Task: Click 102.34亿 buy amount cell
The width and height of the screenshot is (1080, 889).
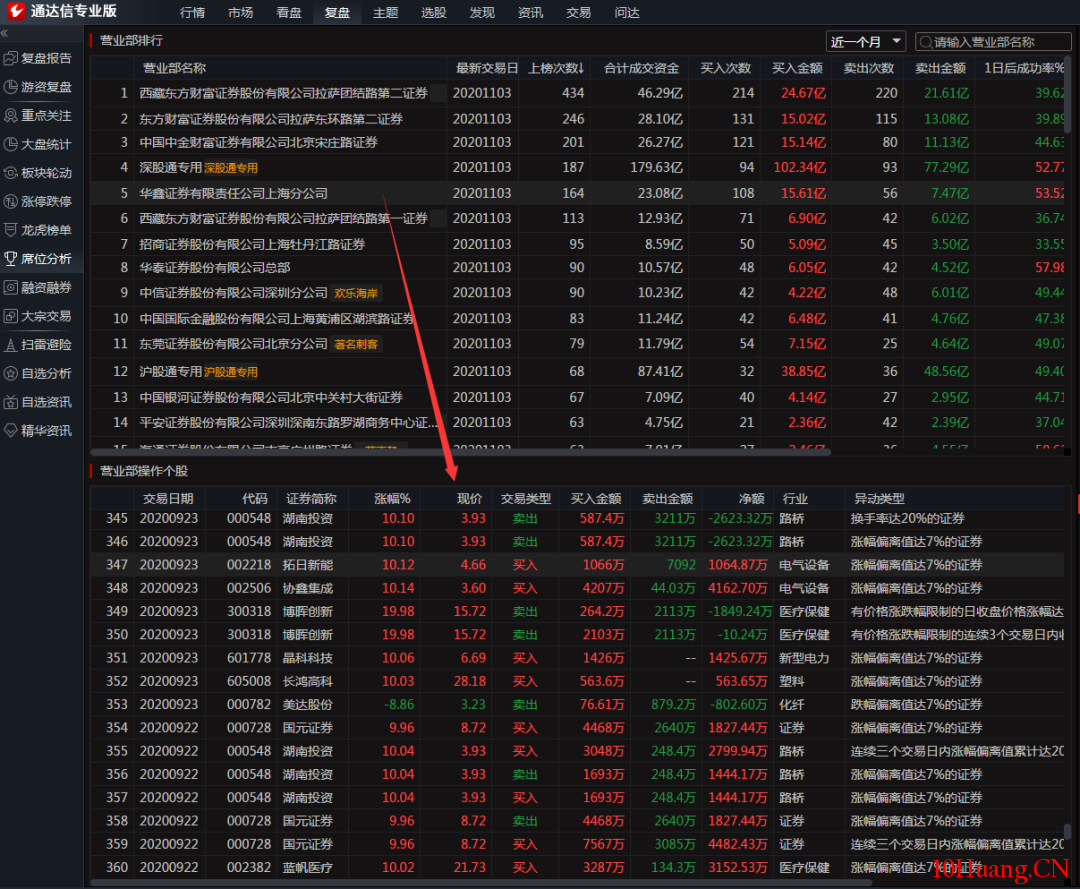Action: point(799,167)
